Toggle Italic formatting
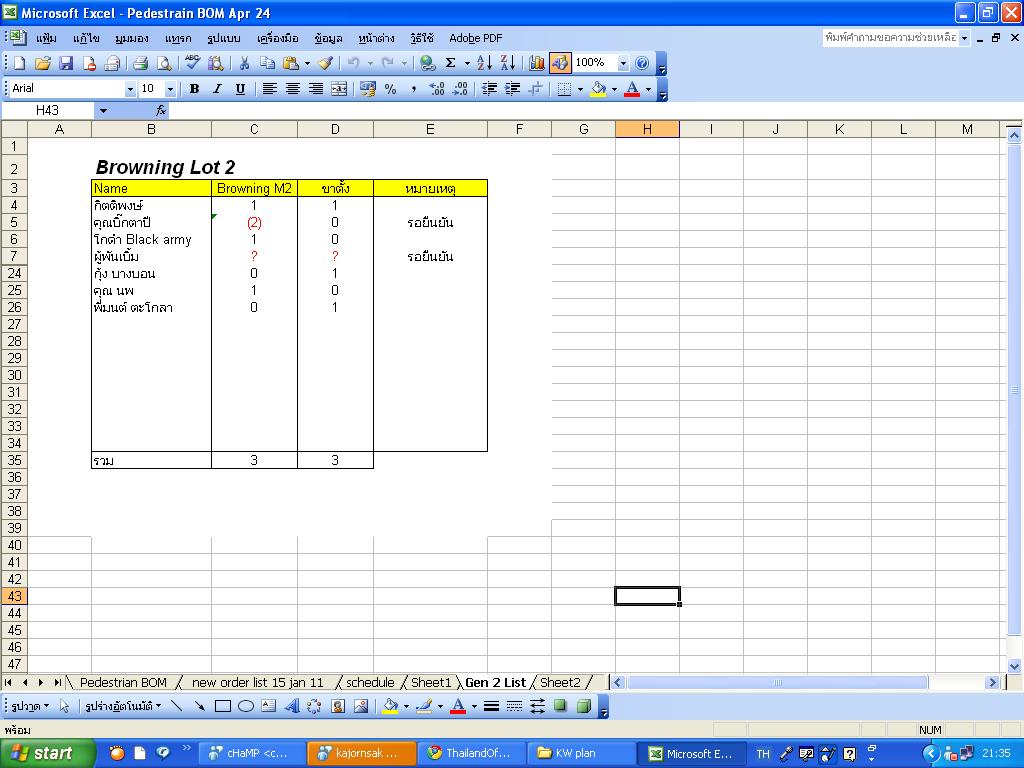The image size is (1024, 768). 217,89
